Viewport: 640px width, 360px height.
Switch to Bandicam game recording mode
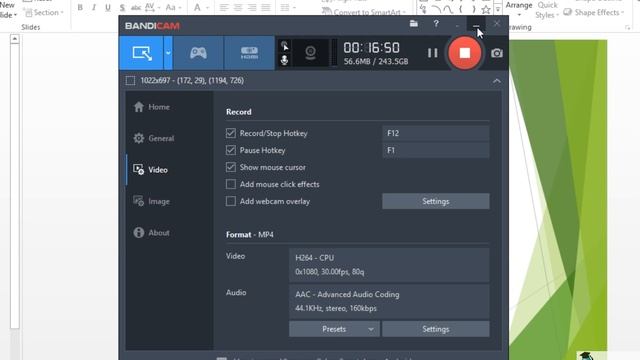(x=198, y=53)
